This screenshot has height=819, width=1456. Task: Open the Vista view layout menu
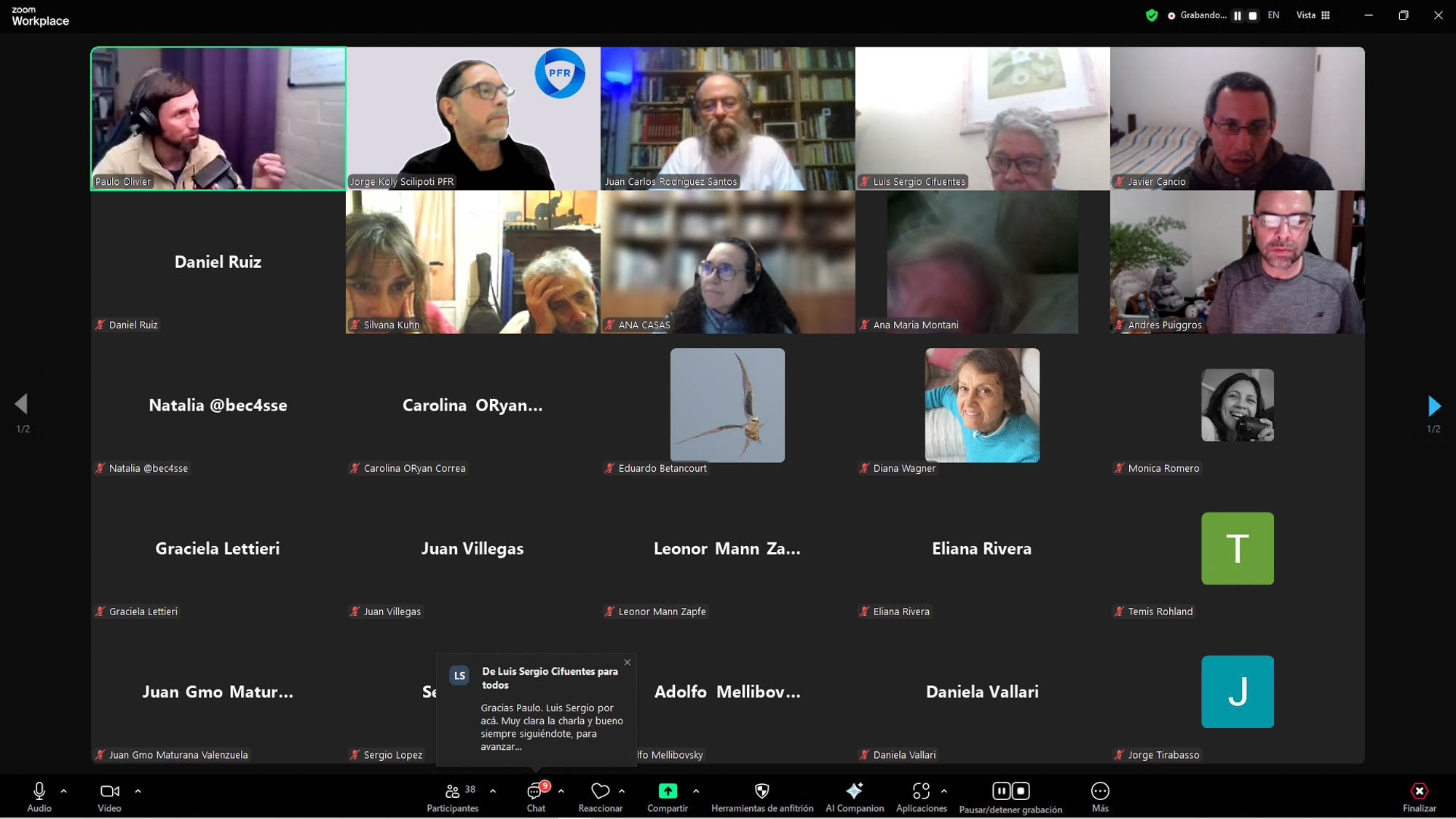coord(1313,15)
